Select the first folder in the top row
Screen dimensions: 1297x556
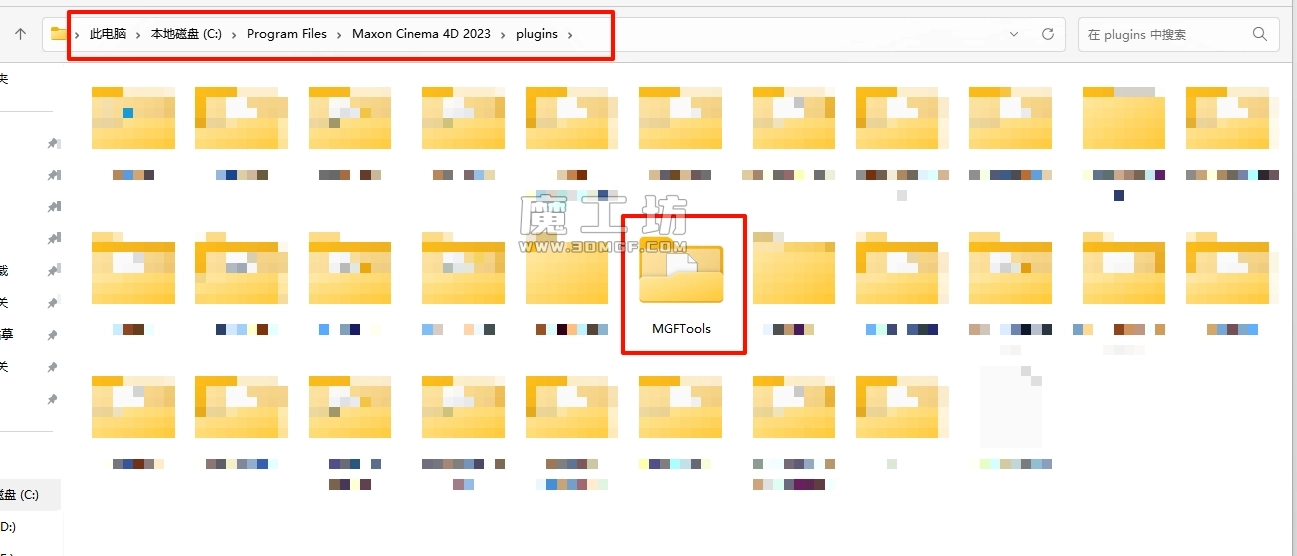(133, 118)
